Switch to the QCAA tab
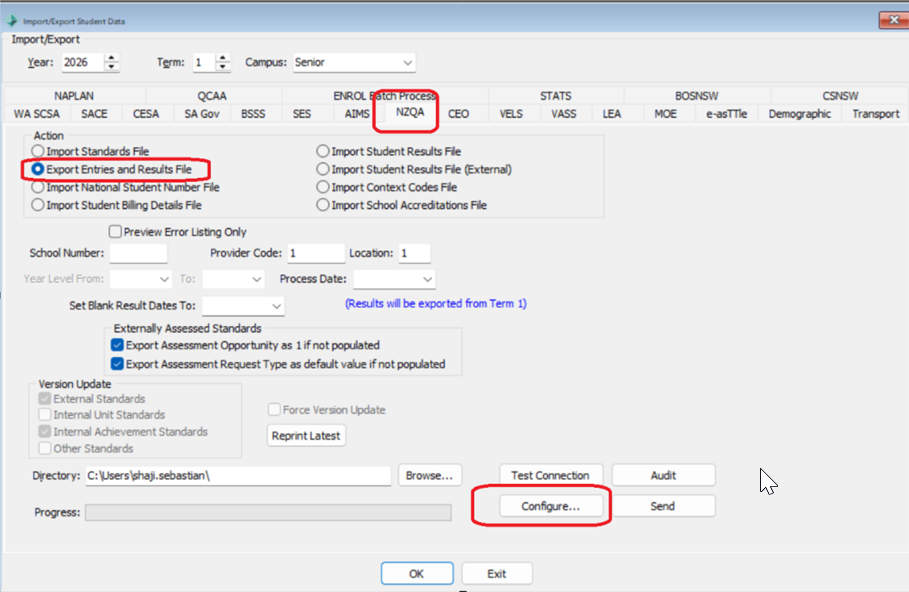This screenshot has height=592, width=909. point(212,96)
